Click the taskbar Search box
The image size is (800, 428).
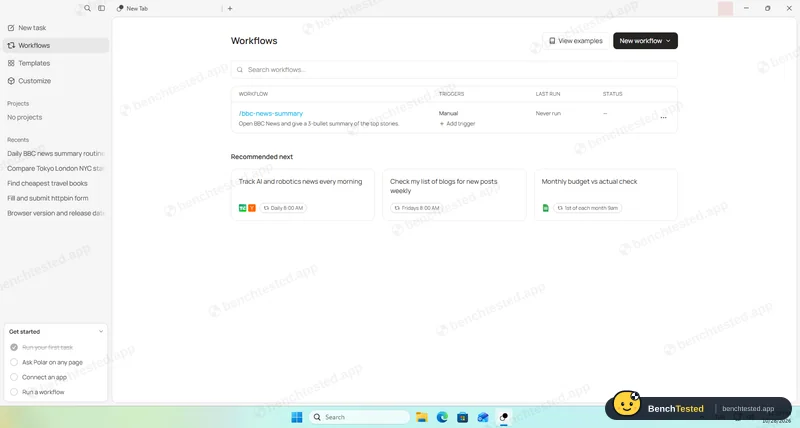pyautogui.click(x=359, y=417)
